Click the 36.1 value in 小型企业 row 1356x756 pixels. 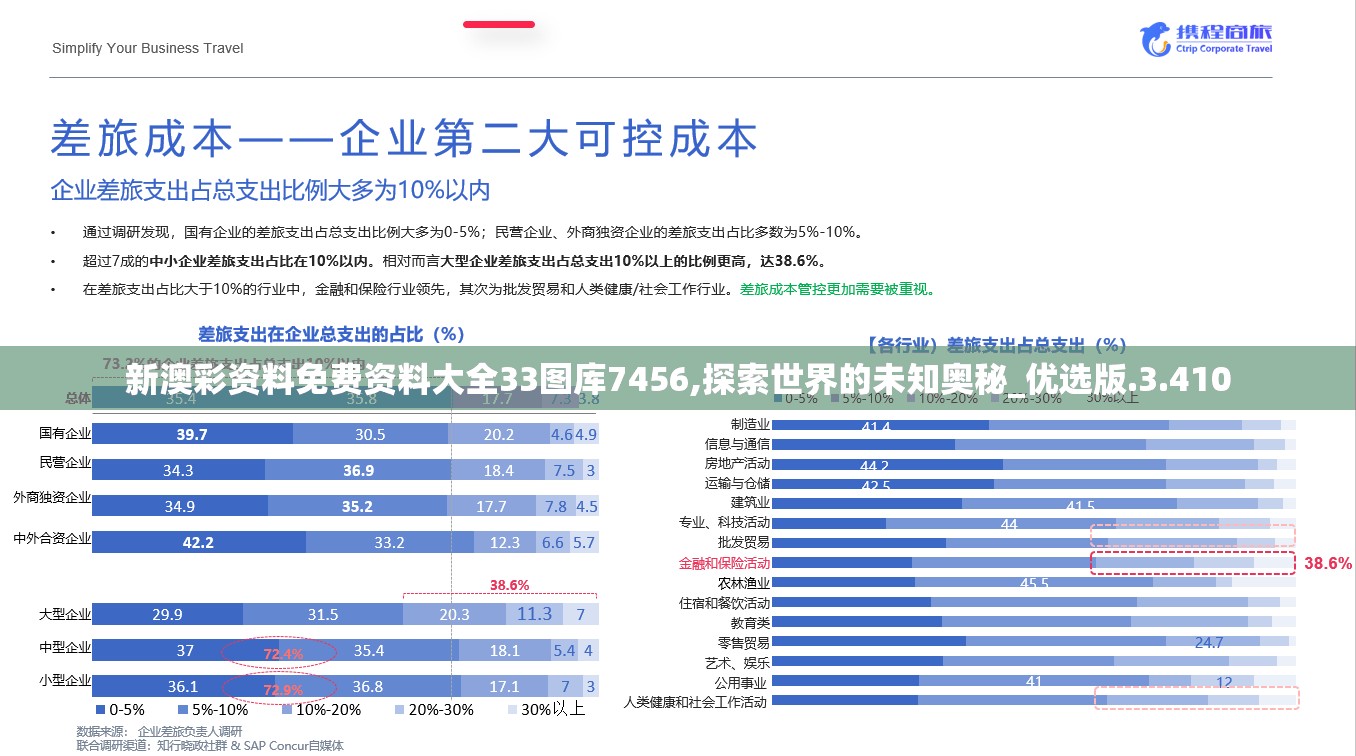tap(182, 686)
